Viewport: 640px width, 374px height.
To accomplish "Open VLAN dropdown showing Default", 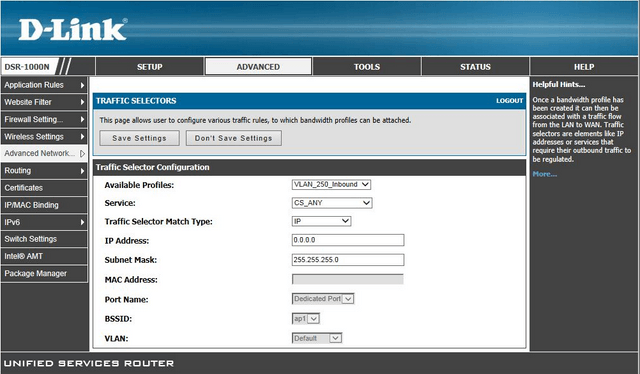I will [x=317, y=338].
